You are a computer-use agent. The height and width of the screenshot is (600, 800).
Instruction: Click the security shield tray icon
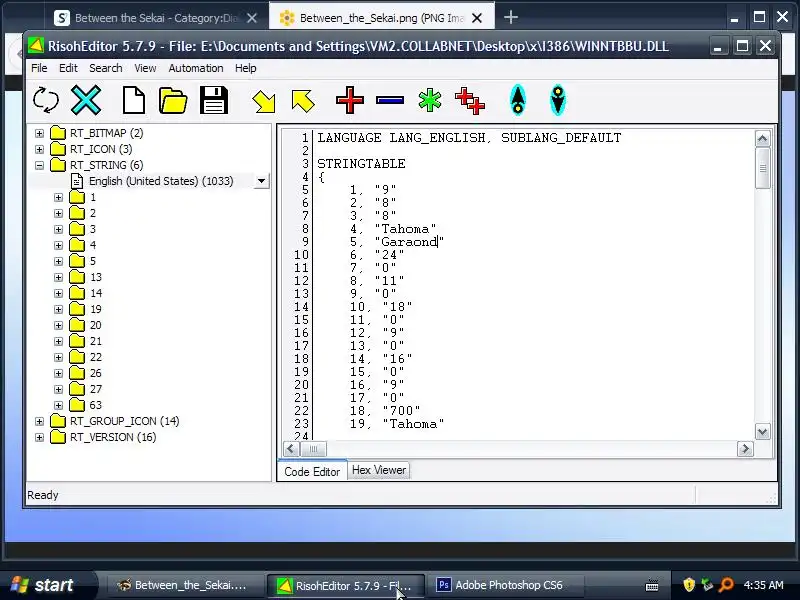click(x=689, y=585)
